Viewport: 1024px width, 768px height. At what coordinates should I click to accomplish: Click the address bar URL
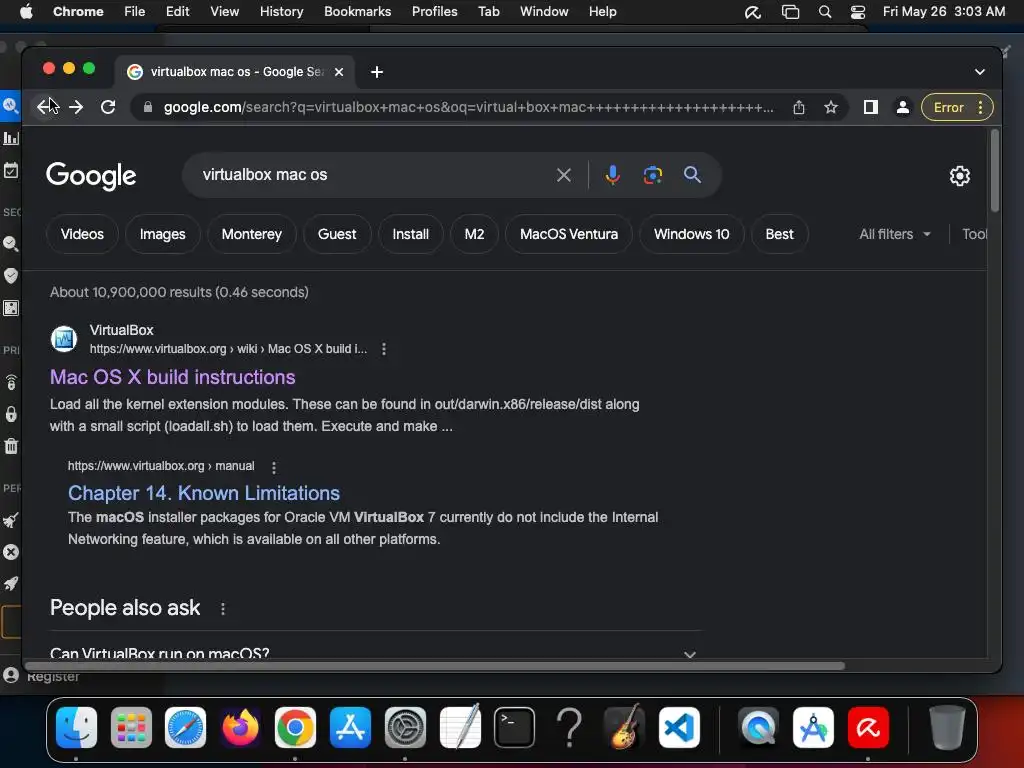pos(468,107)
